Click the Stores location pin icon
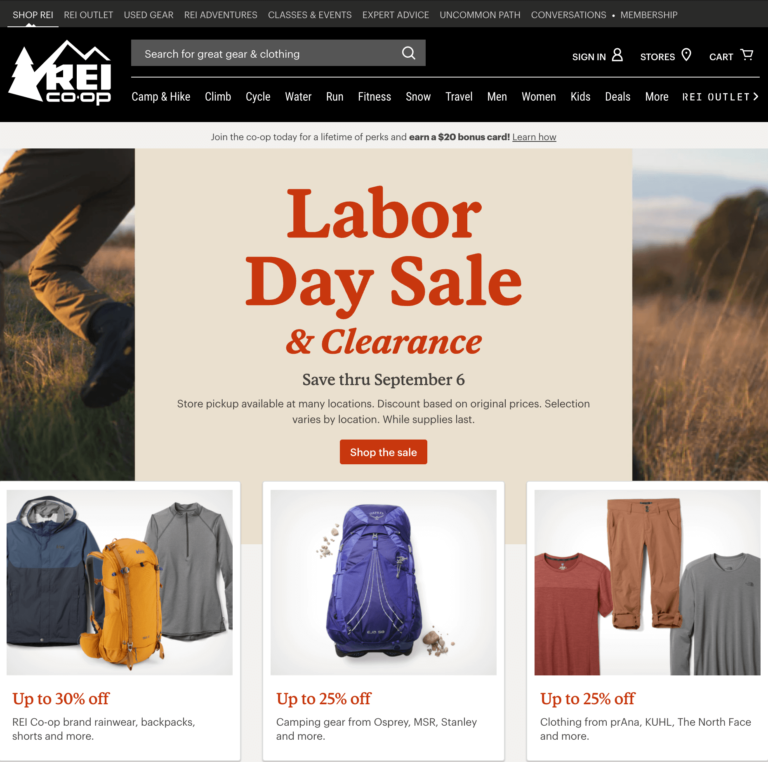The height and width of the screenshot is (762, 768). click(x=686, y=55)
